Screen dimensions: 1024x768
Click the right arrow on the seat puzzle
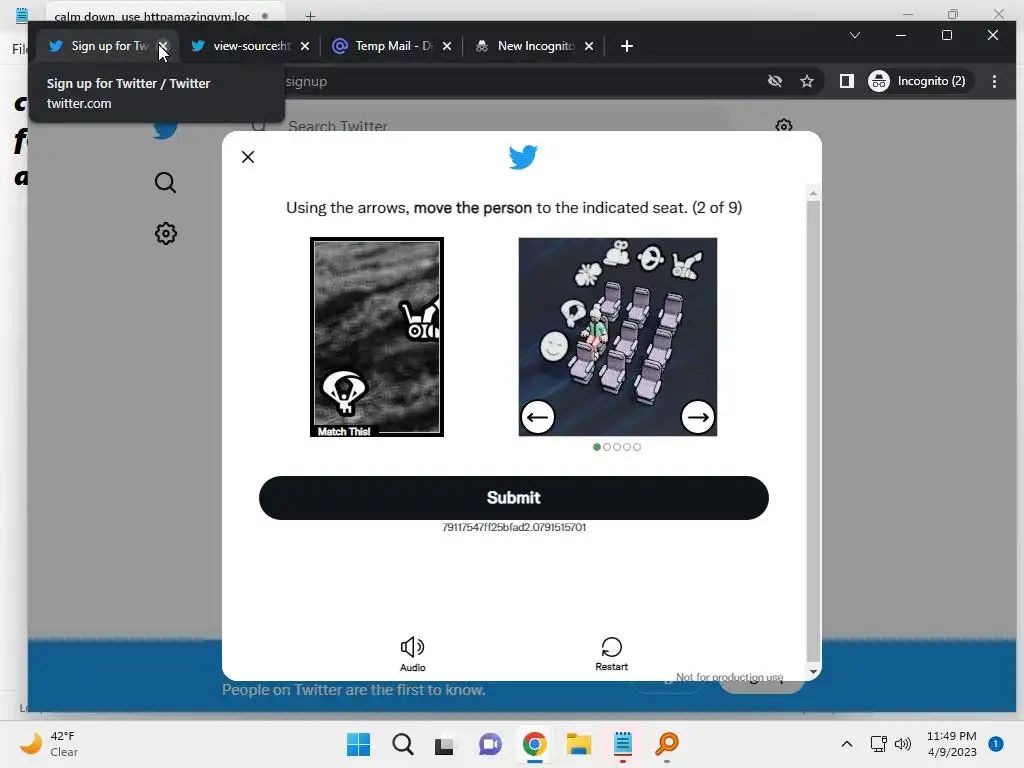[697, 417]
